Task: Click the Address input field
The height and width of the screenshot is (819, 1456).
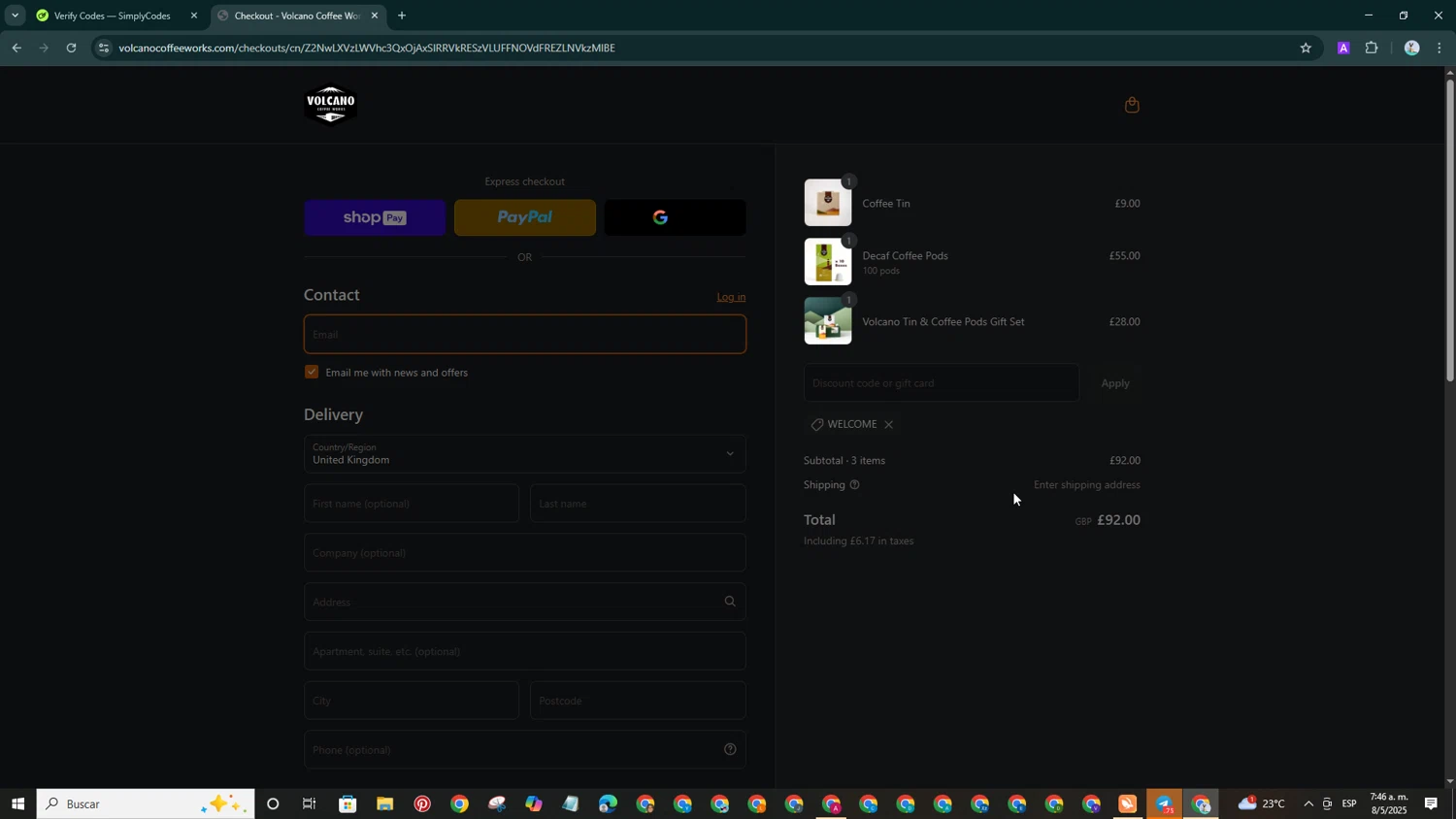Action: (x=525, y=602)
